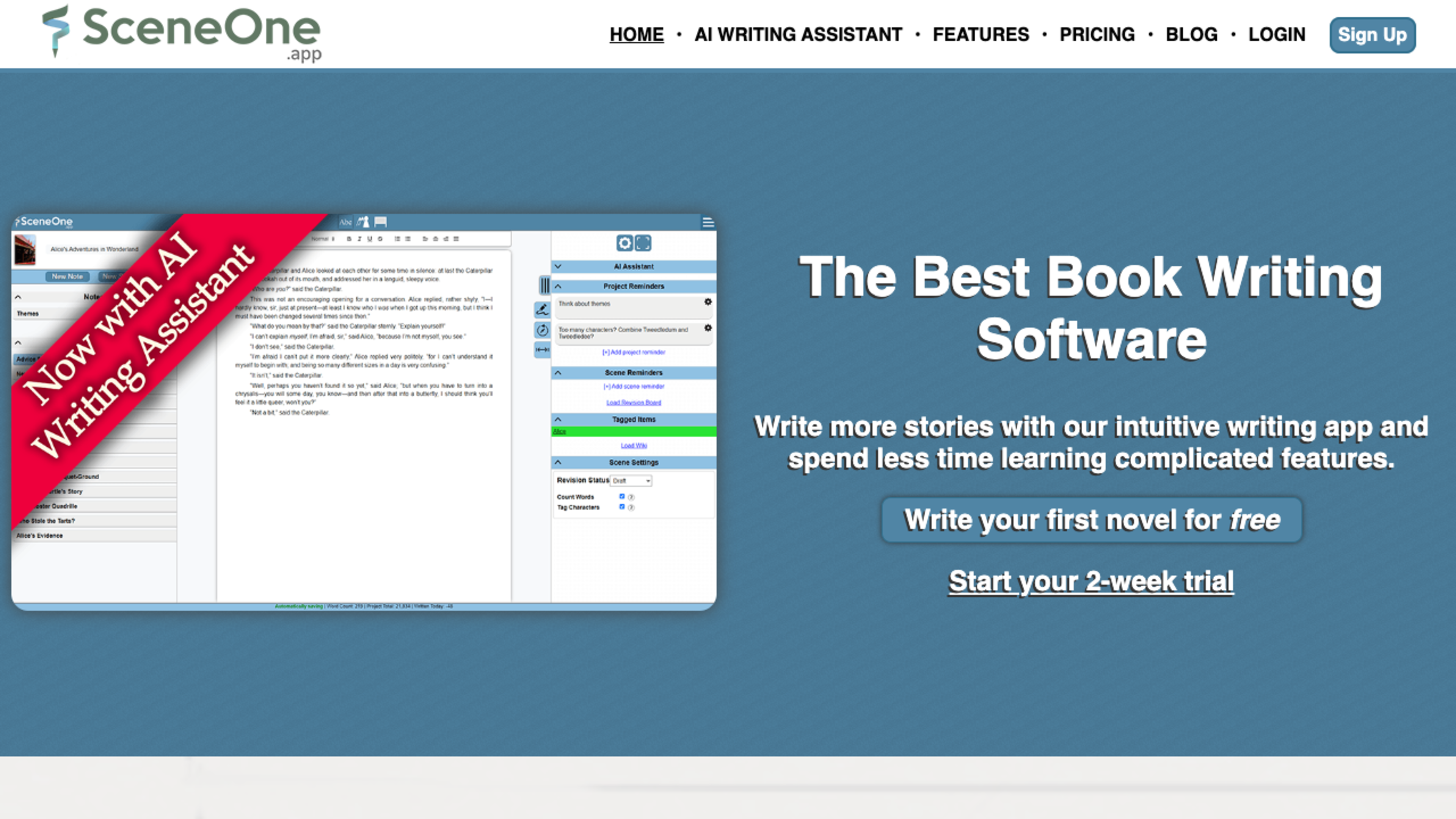The width and height of the screenshot is (1456, 819).
Task: Click the width arrows sidebar icon
Action: tap(542, 350)
